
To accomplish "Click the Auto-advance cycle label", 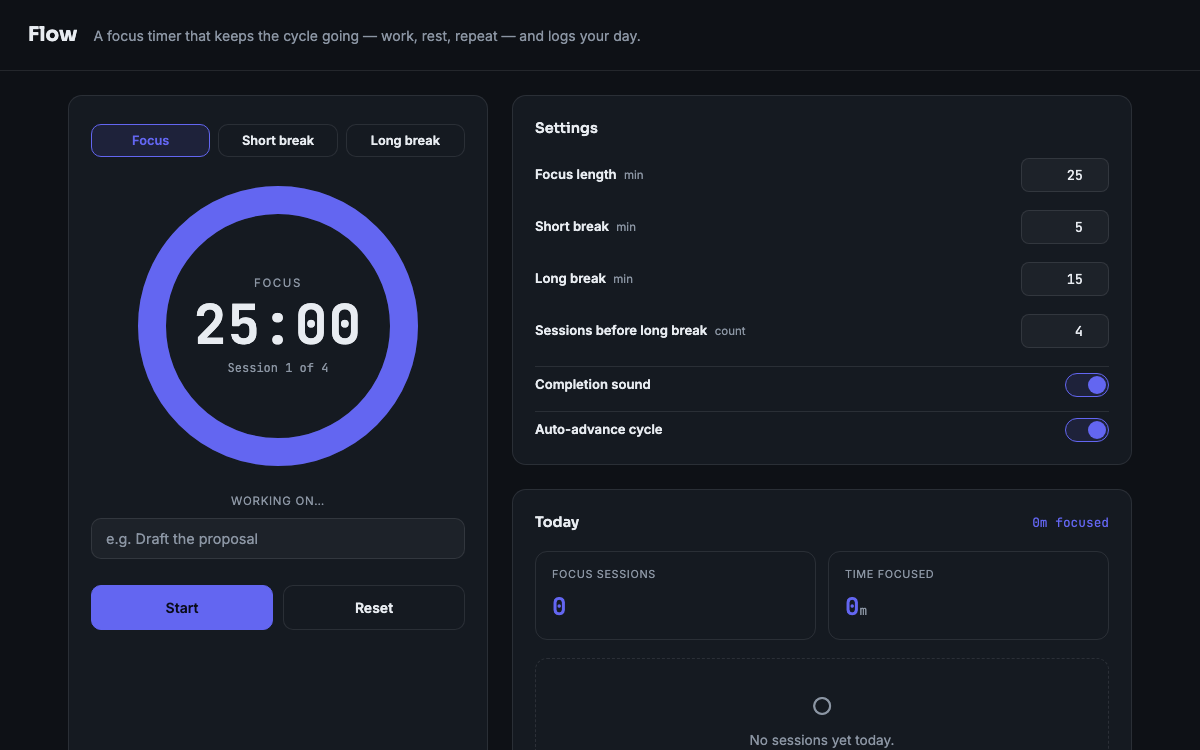I will (599, 430).
